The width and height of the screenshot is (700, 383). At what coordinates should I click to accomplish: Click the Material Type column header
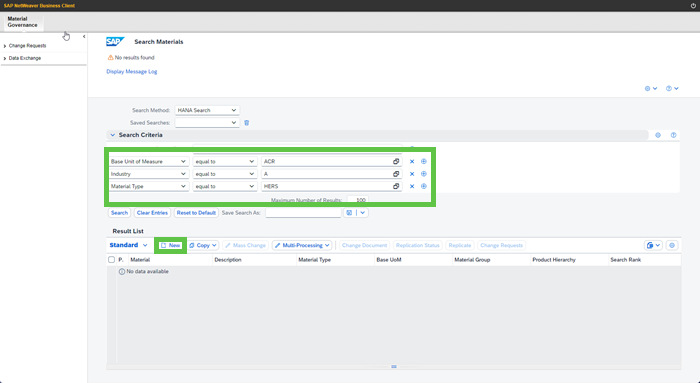coord(336,260)
